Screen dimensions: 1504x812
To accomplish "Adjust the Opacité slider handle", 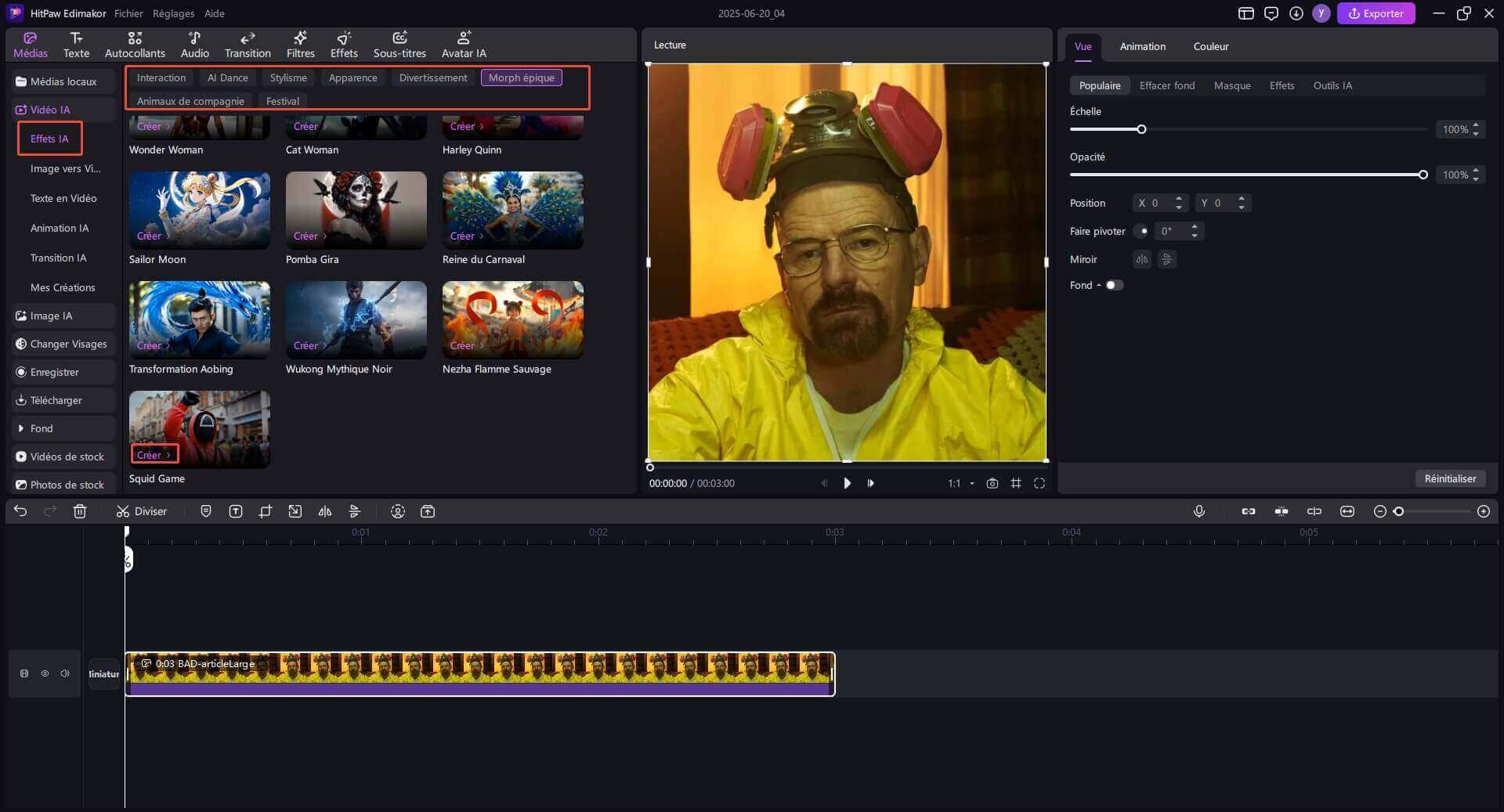I will pos(1423,175).
